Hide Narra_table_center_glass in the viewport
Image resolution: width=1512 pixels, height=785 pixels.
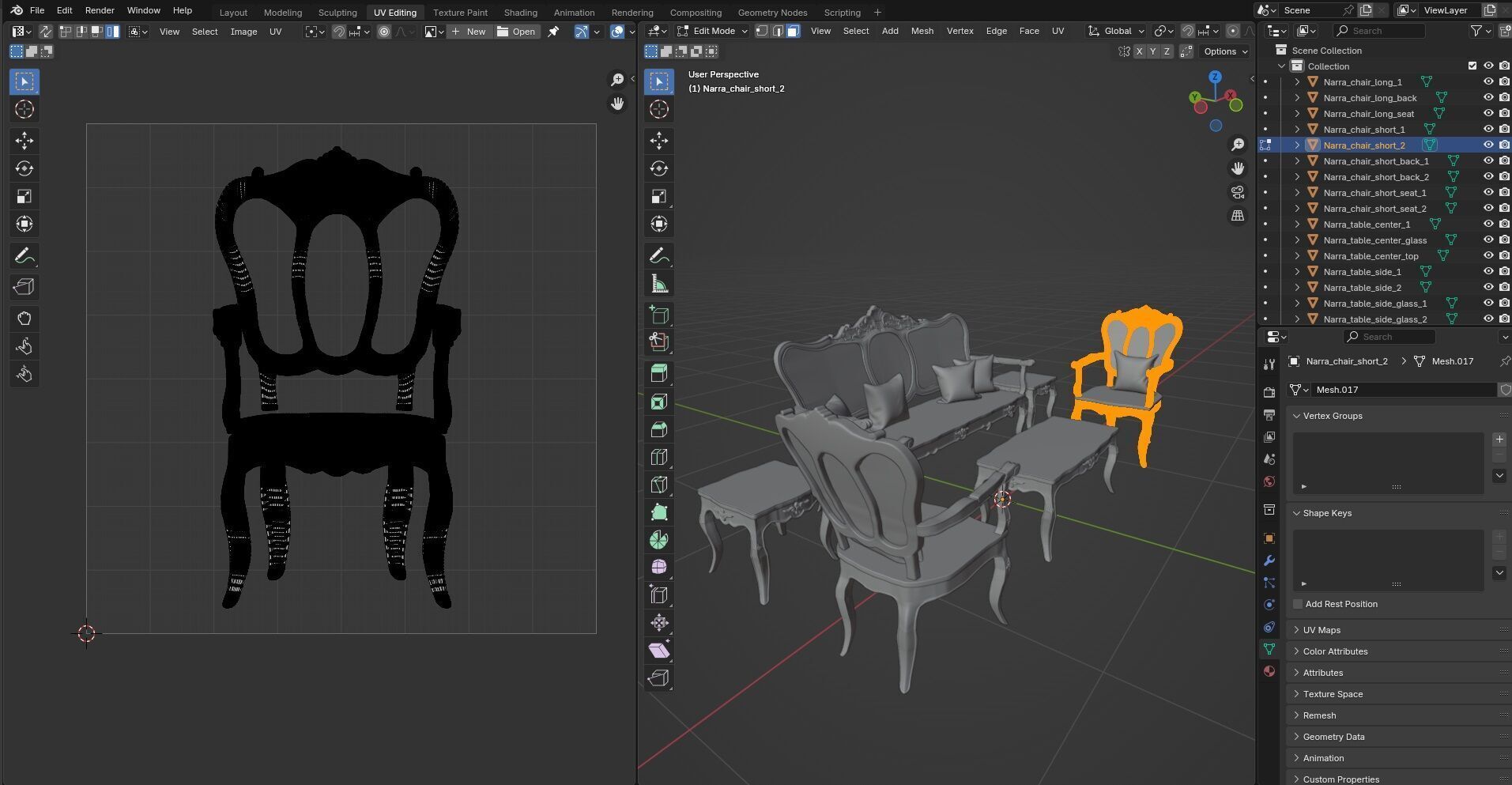pyautogui.click(x=1488, y=240)
